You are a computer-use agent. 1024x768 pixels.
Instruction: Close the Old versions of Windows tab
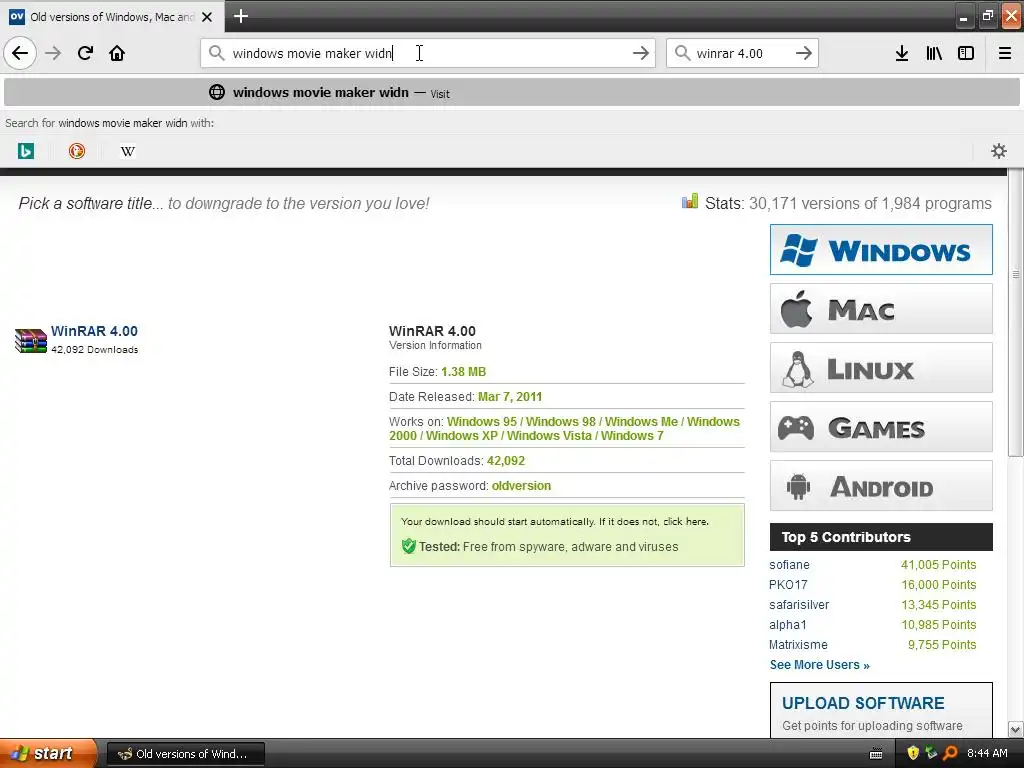click(207, 17)
